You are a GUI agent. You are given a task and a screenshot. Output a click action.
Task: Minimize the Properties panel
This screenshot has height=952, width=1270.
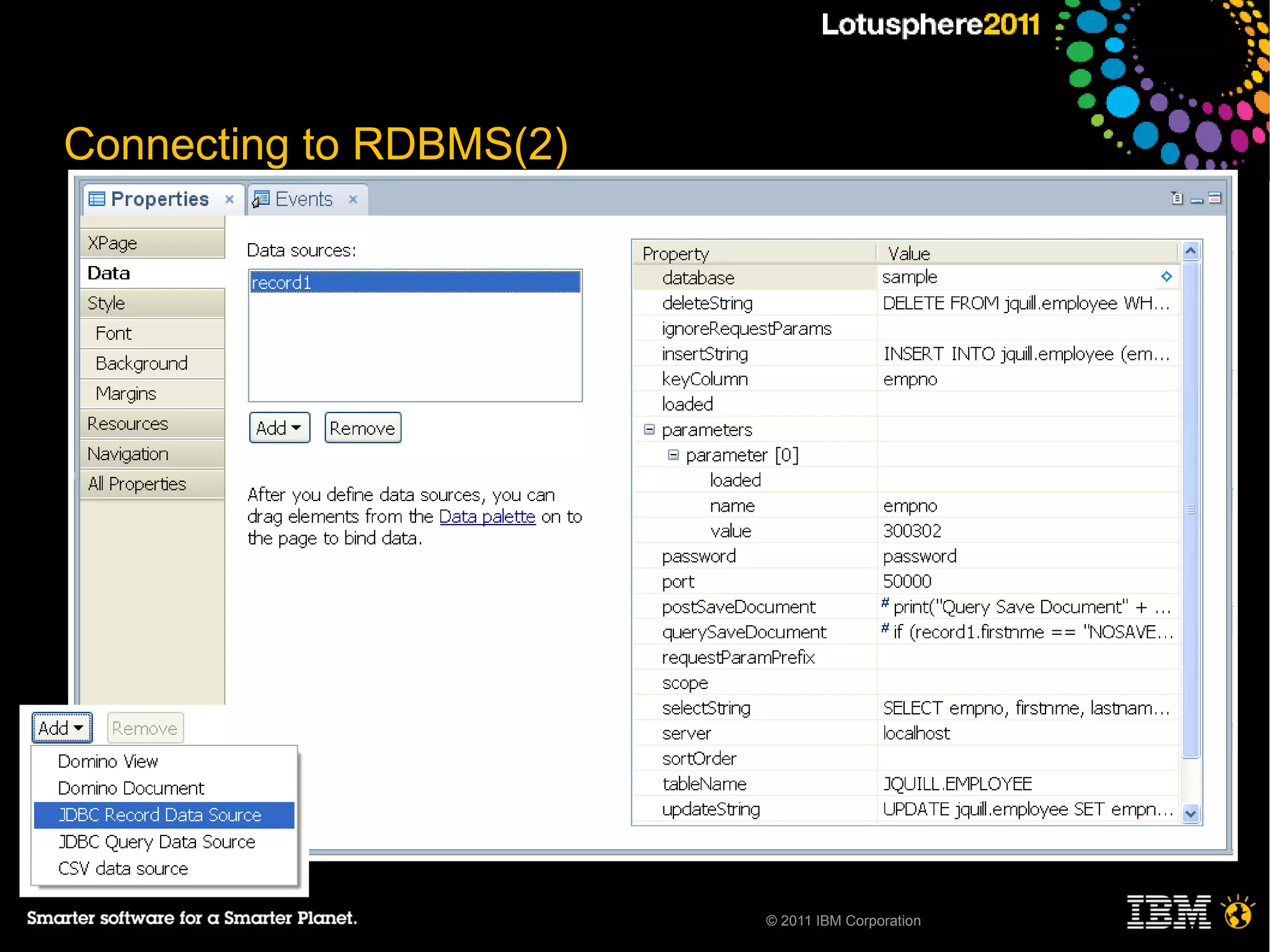coord(1197,200)
